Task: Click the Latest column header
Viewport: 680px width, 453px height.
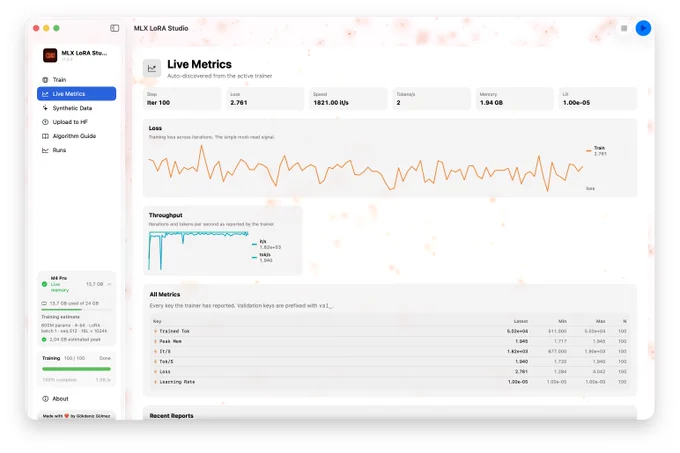Action: coord(521,321)
